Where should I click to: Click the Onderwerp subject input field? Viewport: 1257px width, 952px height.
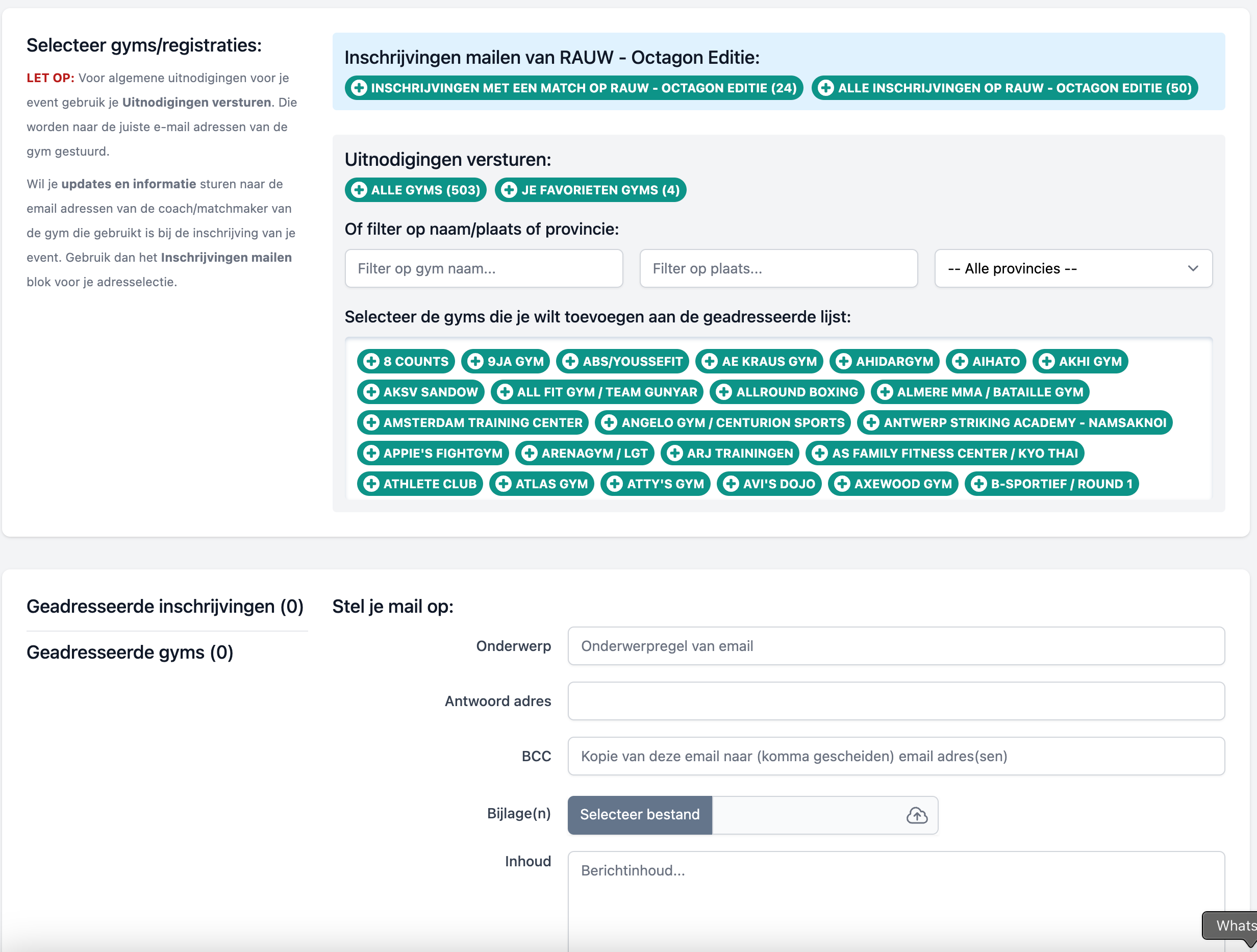click(896, 646)
